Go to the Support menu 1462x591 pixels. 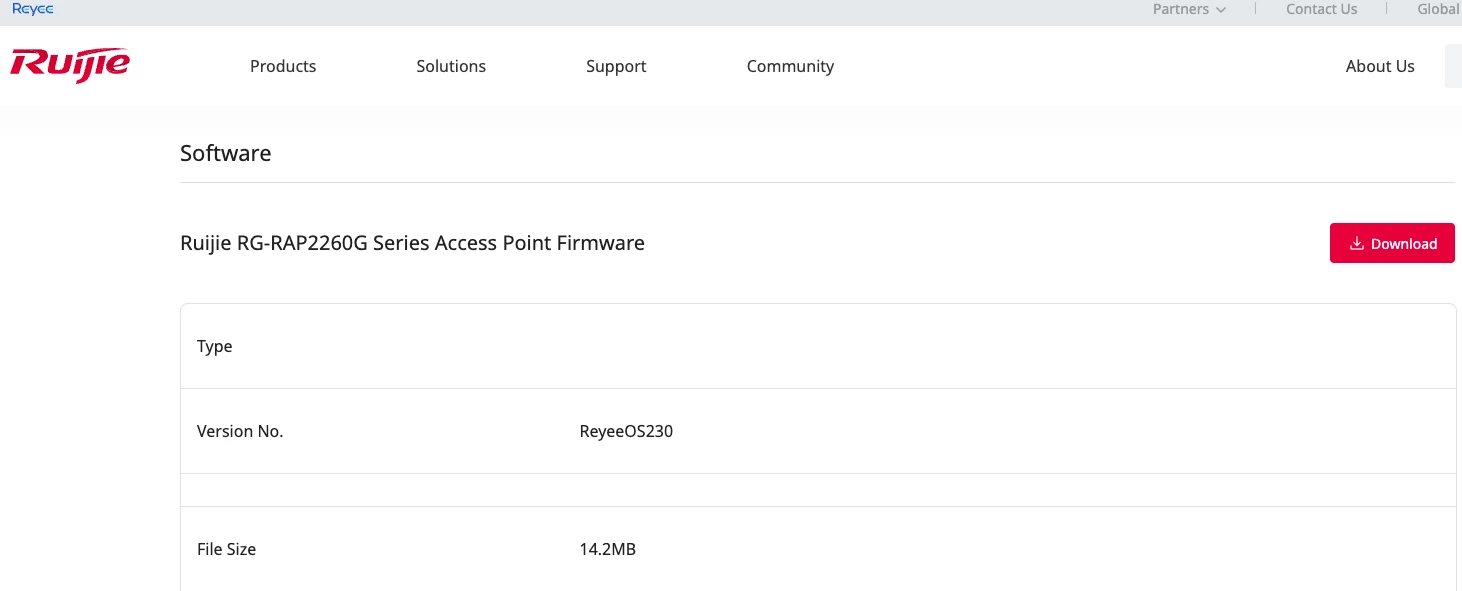tap(616, 66)
